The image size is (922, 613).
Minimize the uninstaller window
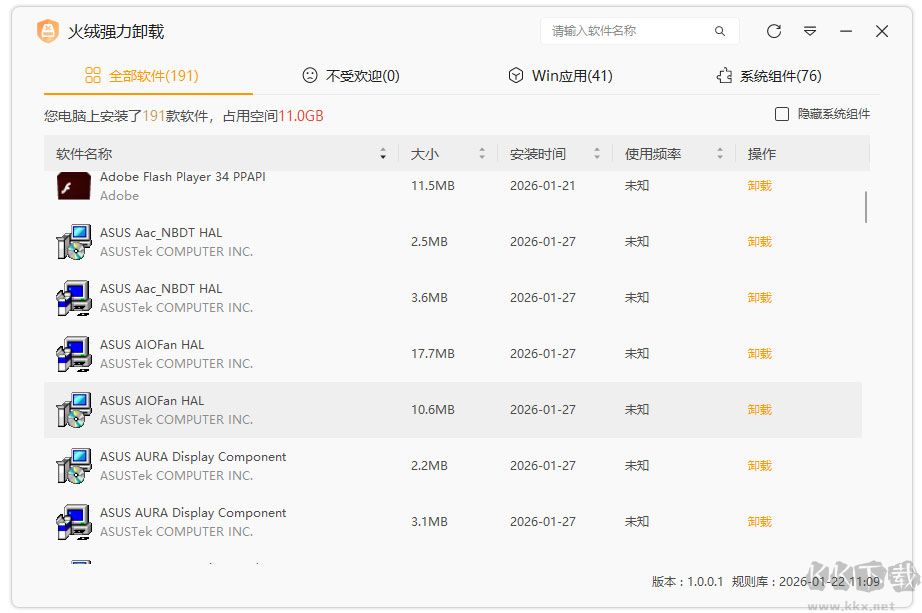pos(846,31)
